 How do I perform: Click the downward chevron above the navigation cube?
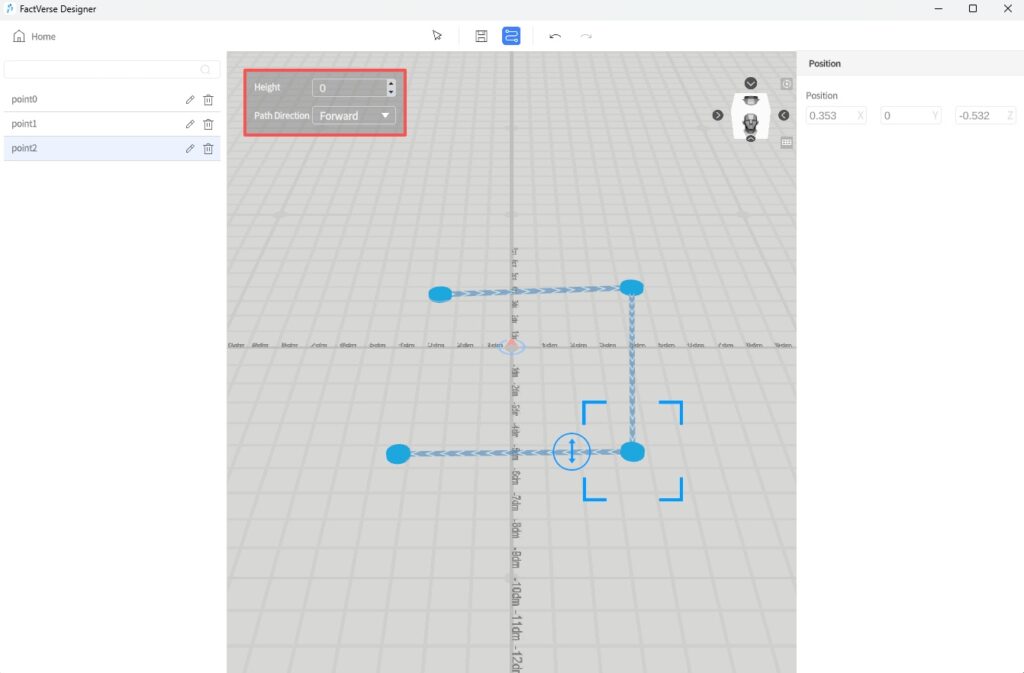coord(750,82)
